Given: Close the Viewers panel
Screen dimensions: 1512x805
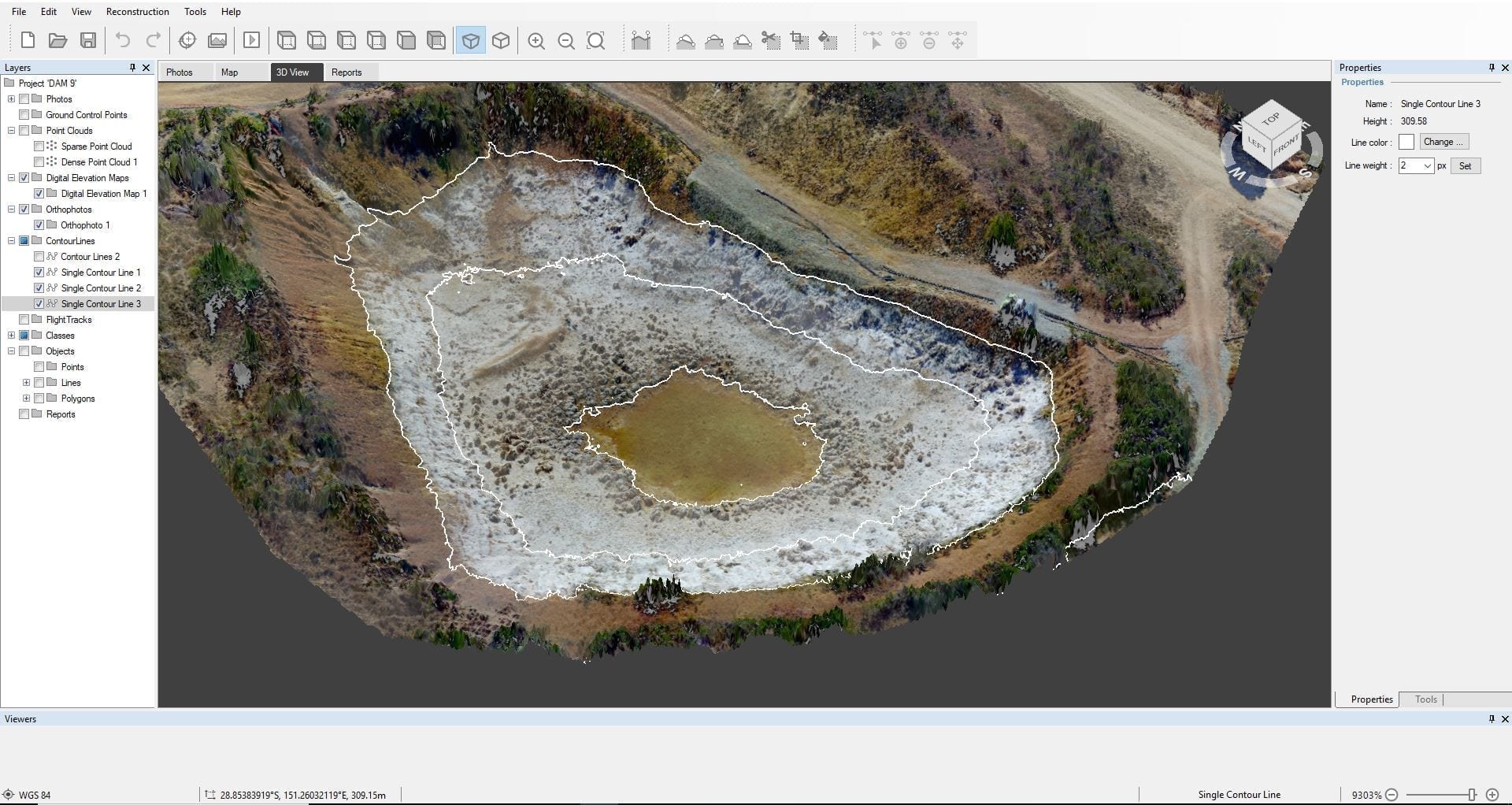Looking at the screenshot, I should coord(1505,719).
